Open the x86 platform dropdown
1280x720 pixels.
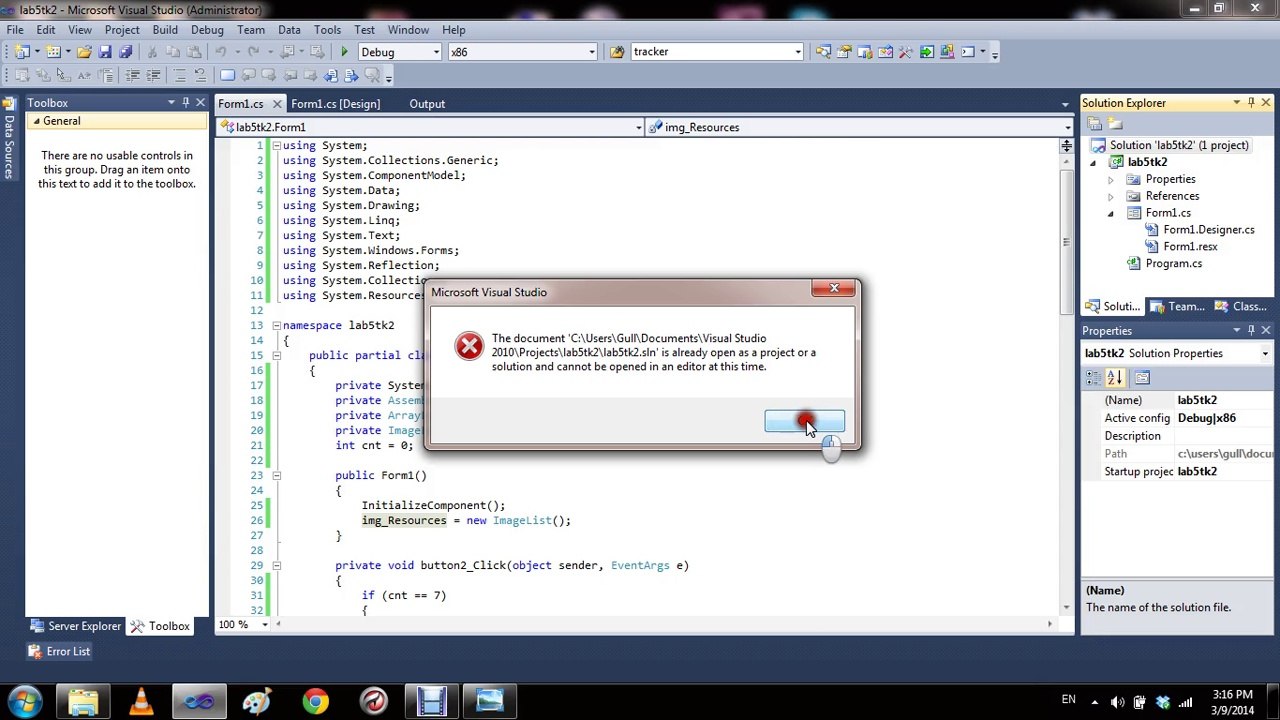click(x=591, y=52)
